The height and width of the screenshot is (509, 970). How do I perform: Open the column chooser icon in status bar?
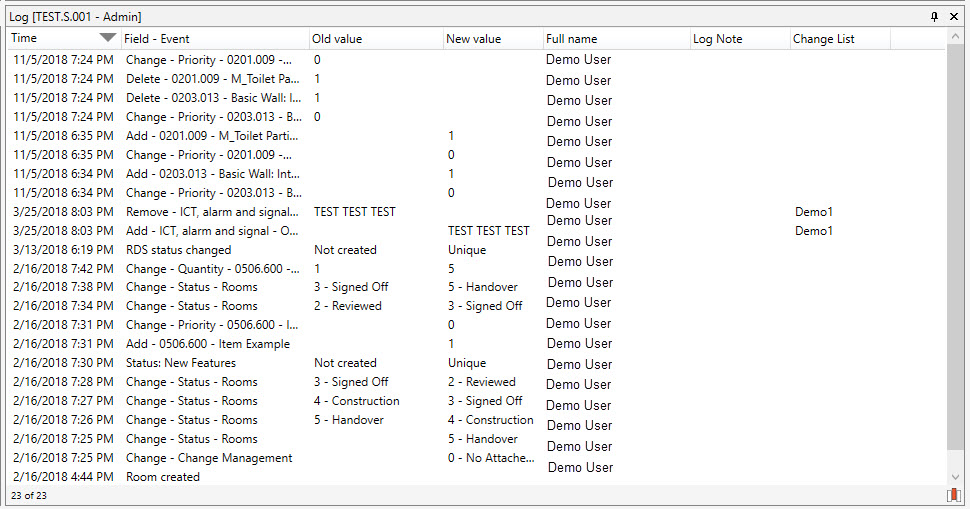[x=953, y=495]
